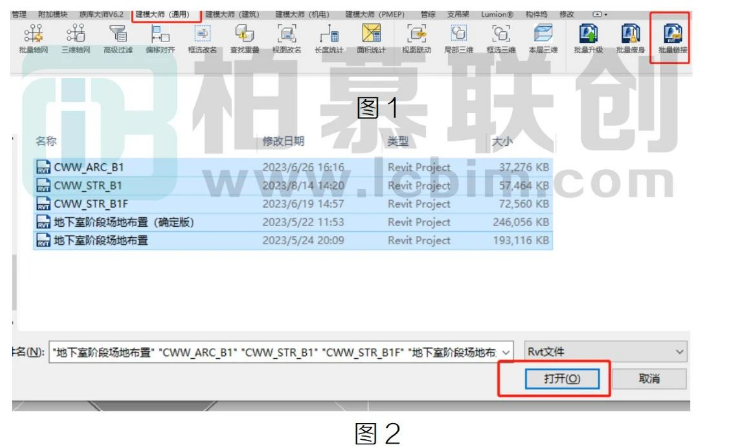The image size is (737, 448).
Task: Click the size value 72,560 KB
Action: (x=524, y=204)
